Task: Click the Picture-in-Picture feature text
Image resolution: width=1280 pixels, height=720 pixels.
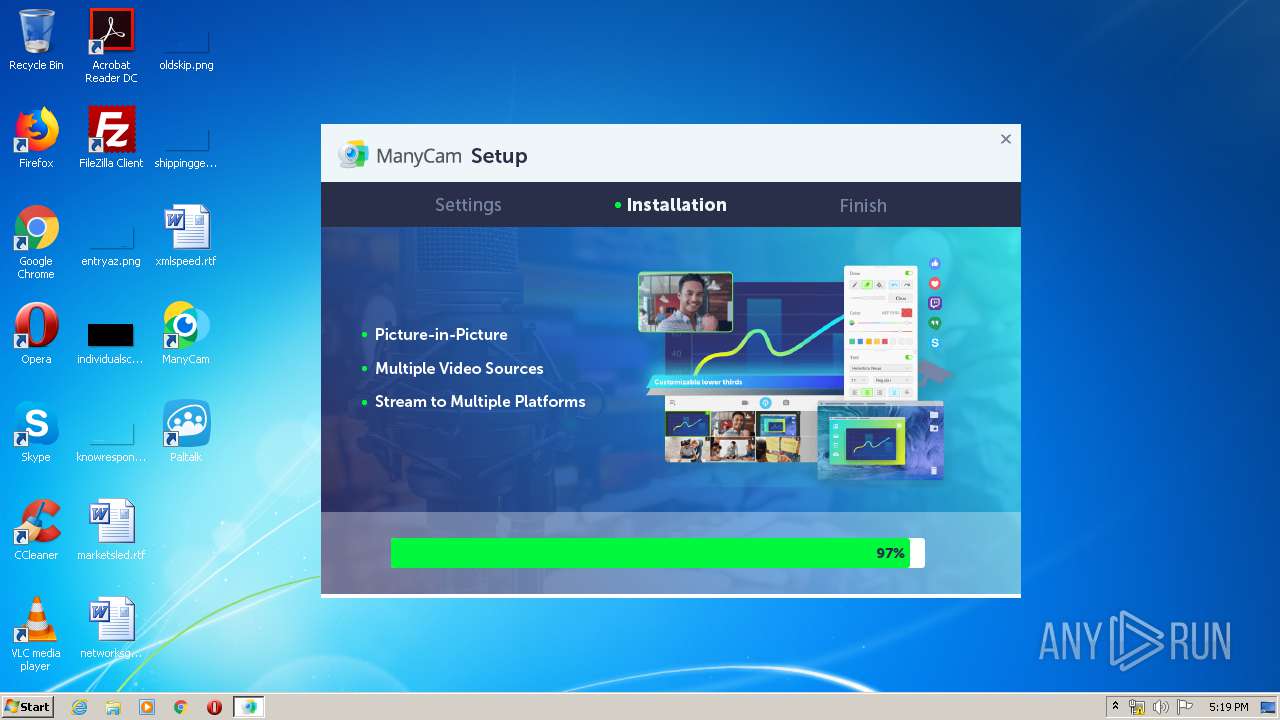Action: (441, 335)
